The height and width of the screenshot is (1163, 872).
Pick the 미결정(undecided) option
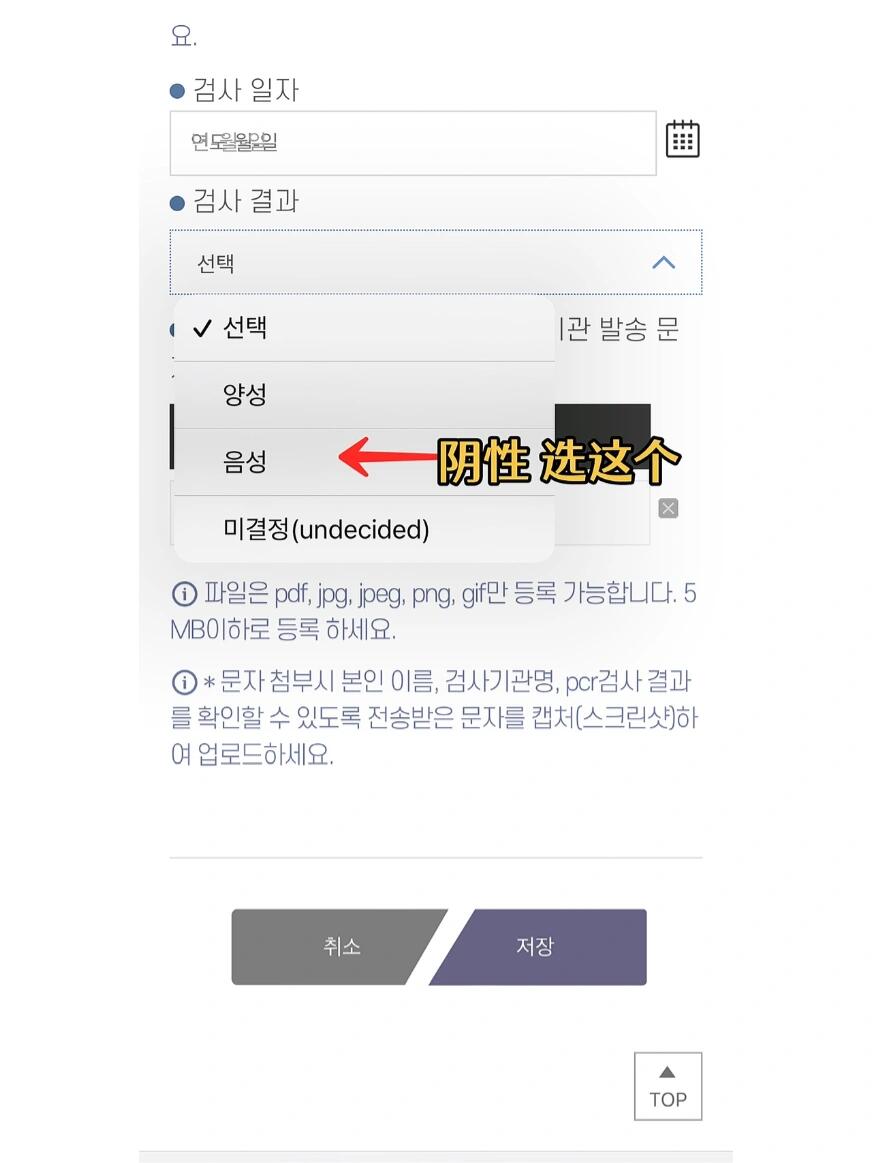tap(364, 529)
